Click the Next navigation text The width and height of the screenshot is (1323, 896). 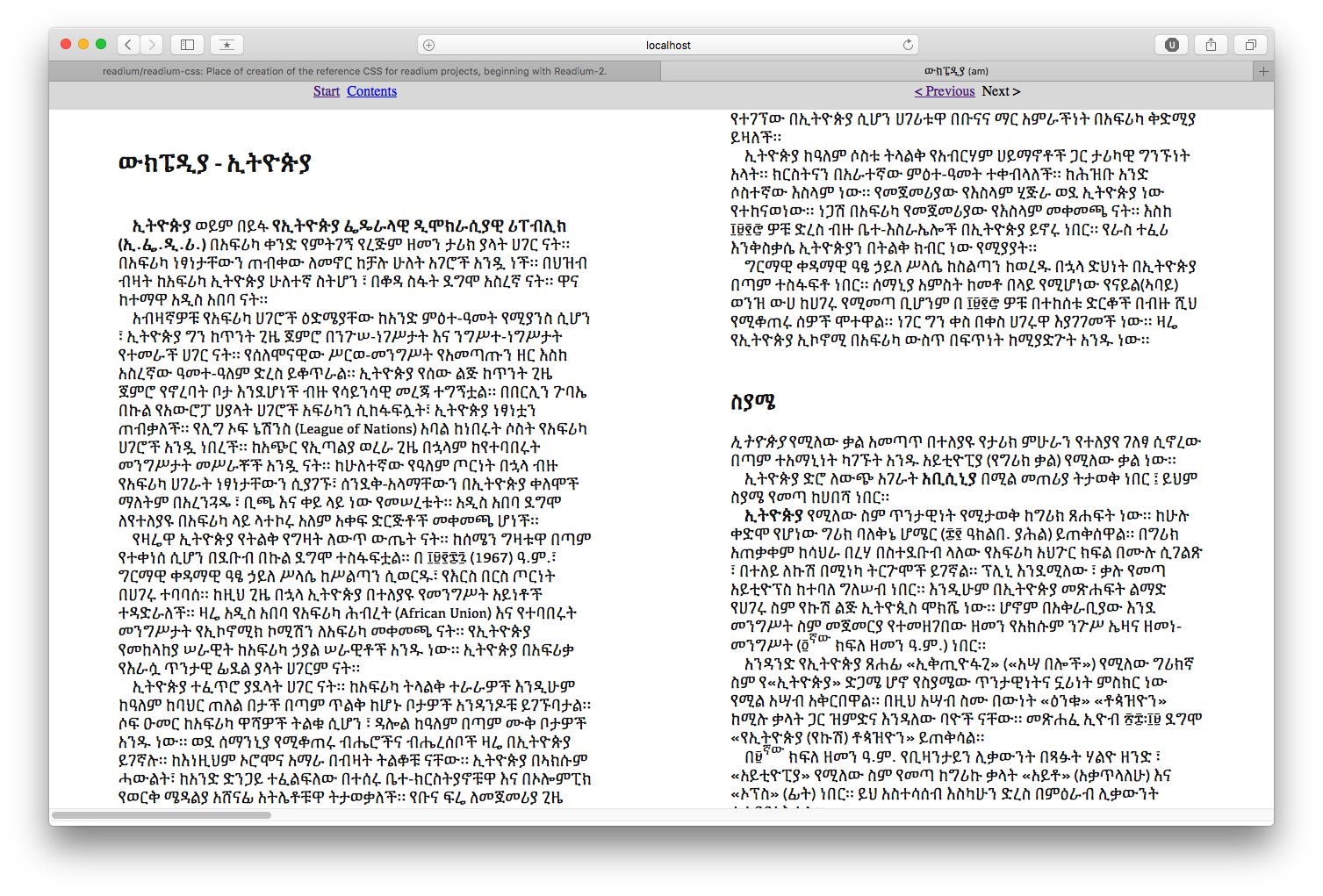[x=1001, y=91]
